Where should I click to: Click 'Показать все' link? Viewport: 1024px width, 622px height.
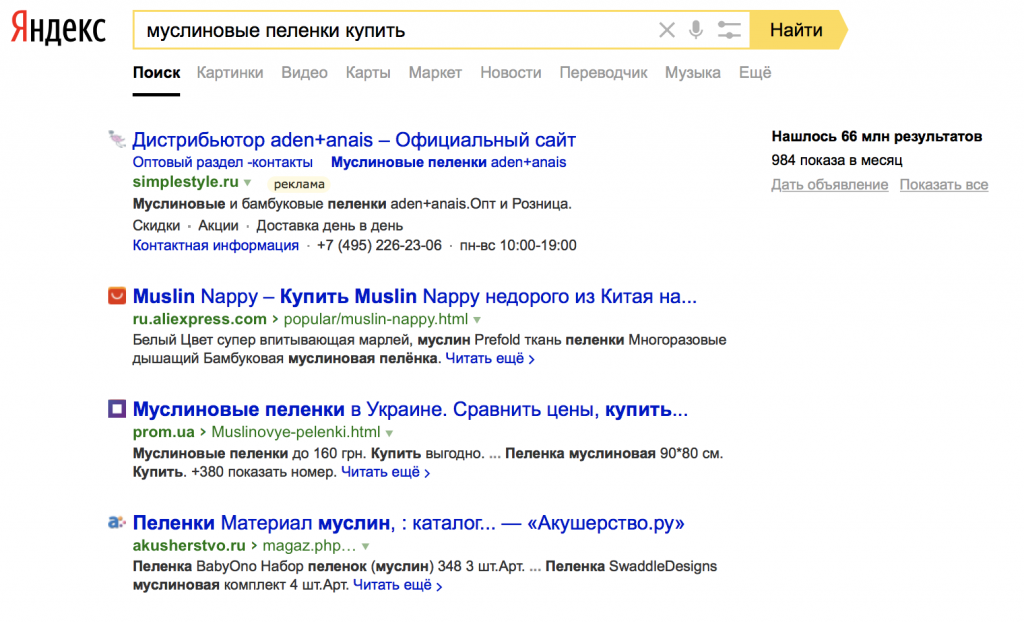(x=944, y=185)
